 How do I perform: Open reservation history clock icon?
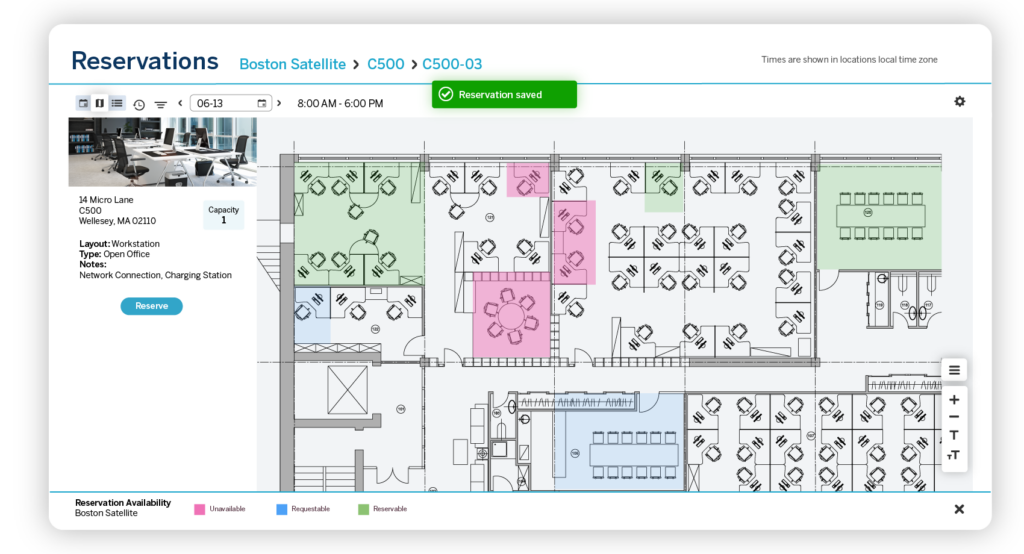[139, 104]
